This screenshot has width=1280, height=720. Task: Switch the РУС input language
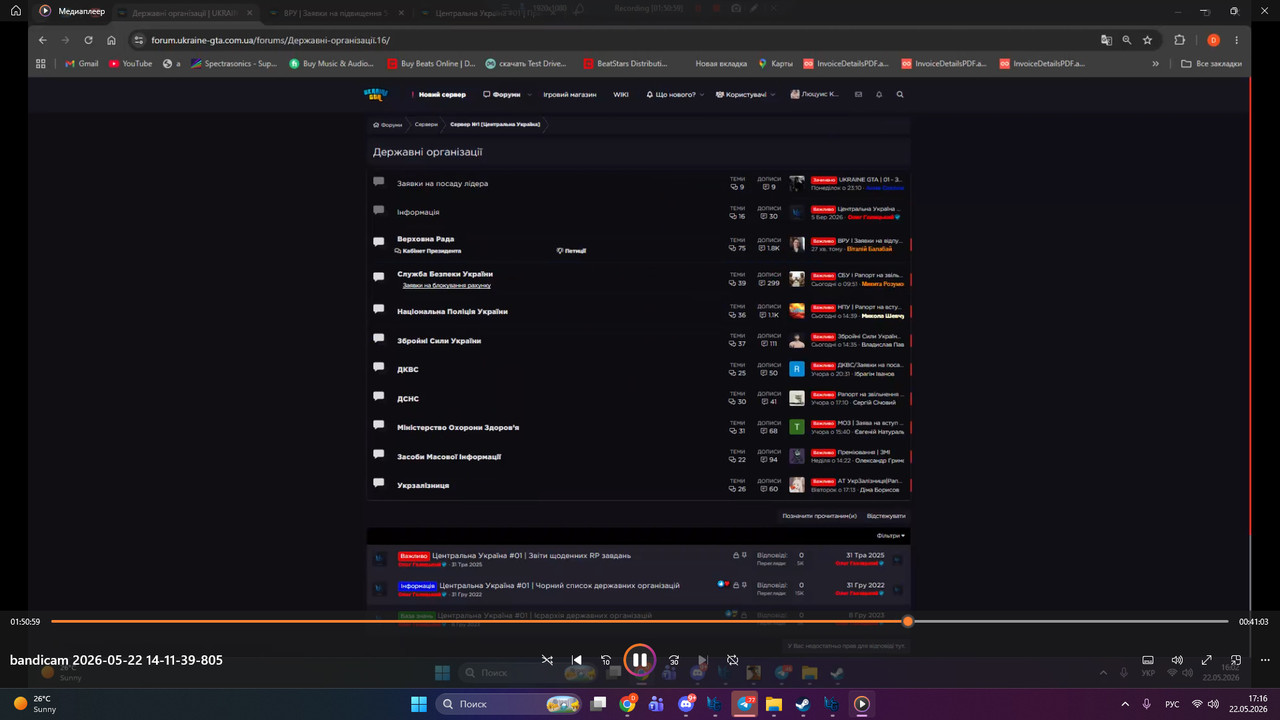(x=1171, y=703)
